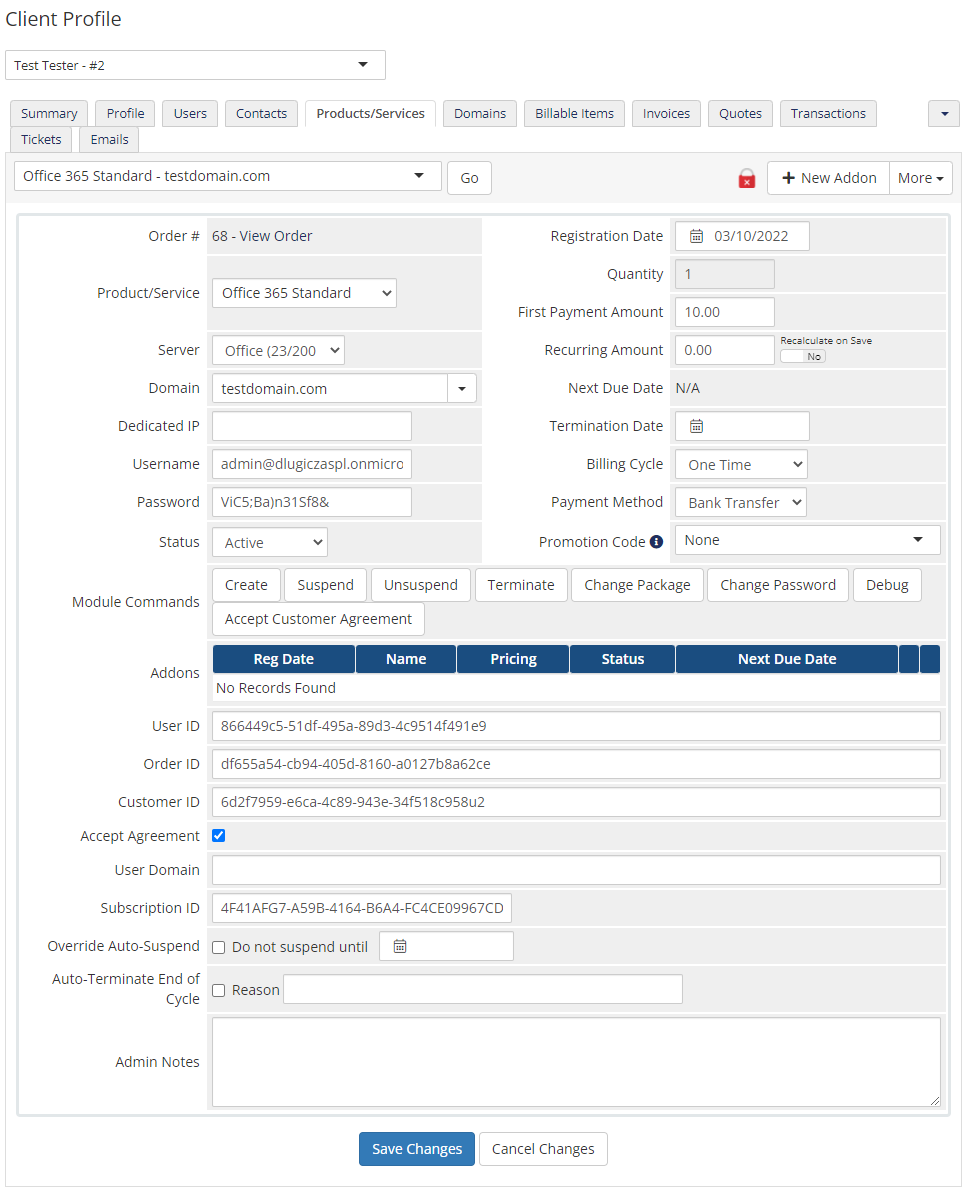
Task: Open the Termination Date calendar icon
Action: pyautogui.click(x=696, y=426)
